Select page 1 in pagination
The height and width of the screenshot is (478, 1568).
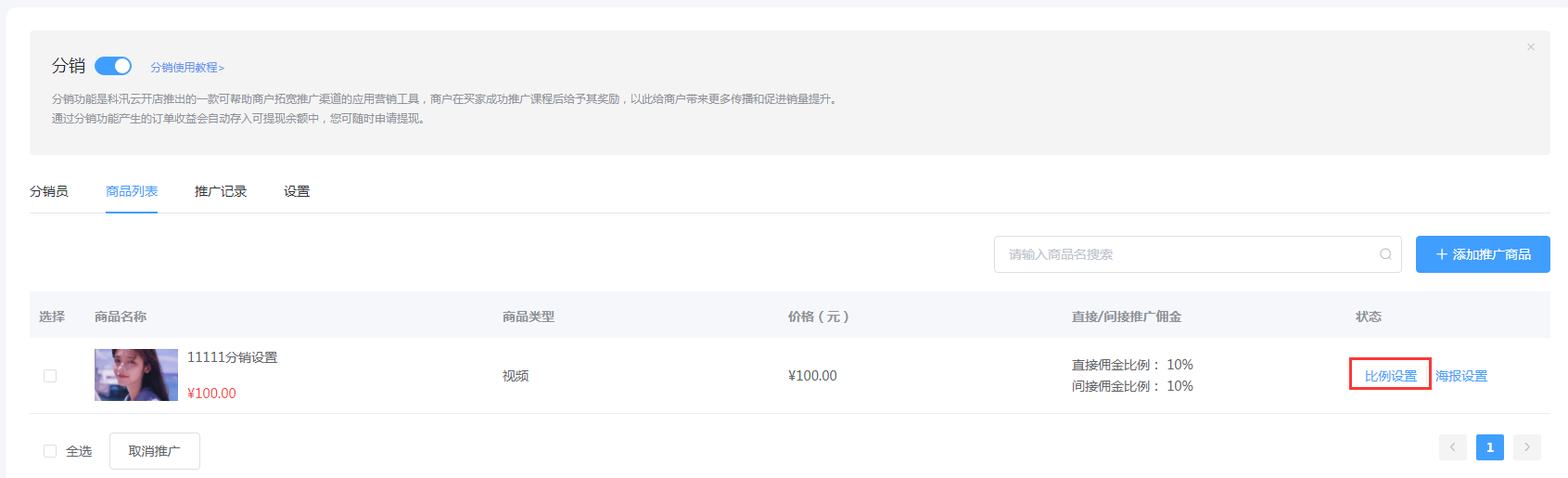coord(1490,447)
